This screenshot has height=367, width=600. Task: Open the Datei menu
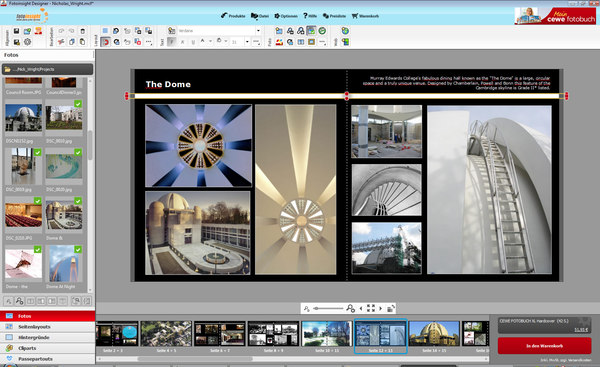coord(259,16)
